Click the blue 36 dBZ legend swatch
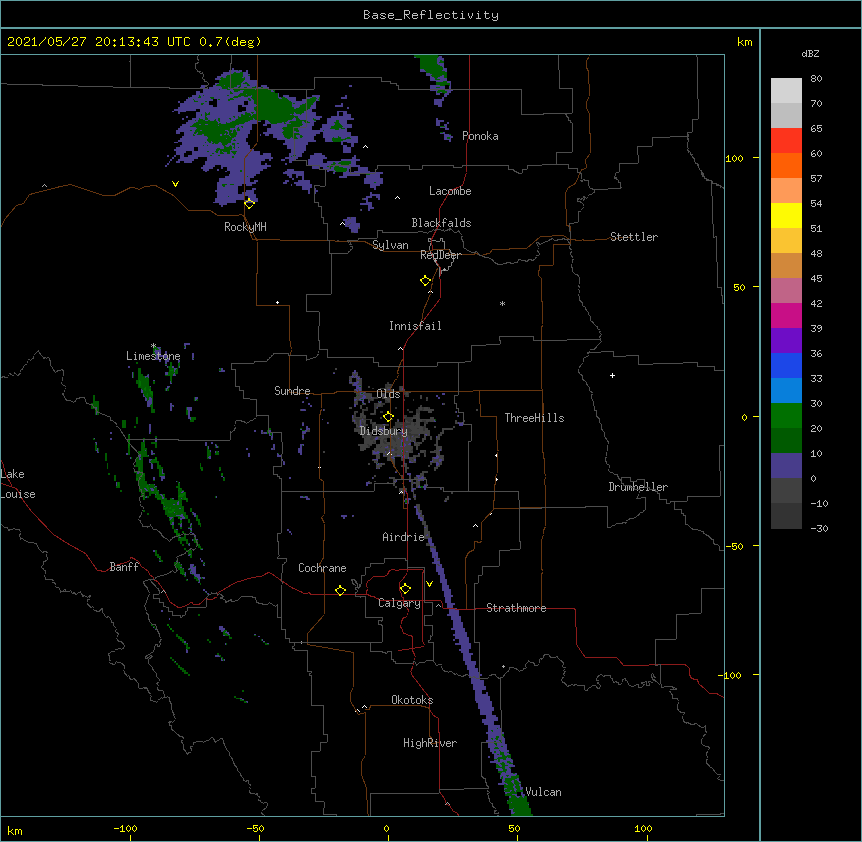Viewport: 862px width, 842px height. pyautogui.click(x=786, y=365)
